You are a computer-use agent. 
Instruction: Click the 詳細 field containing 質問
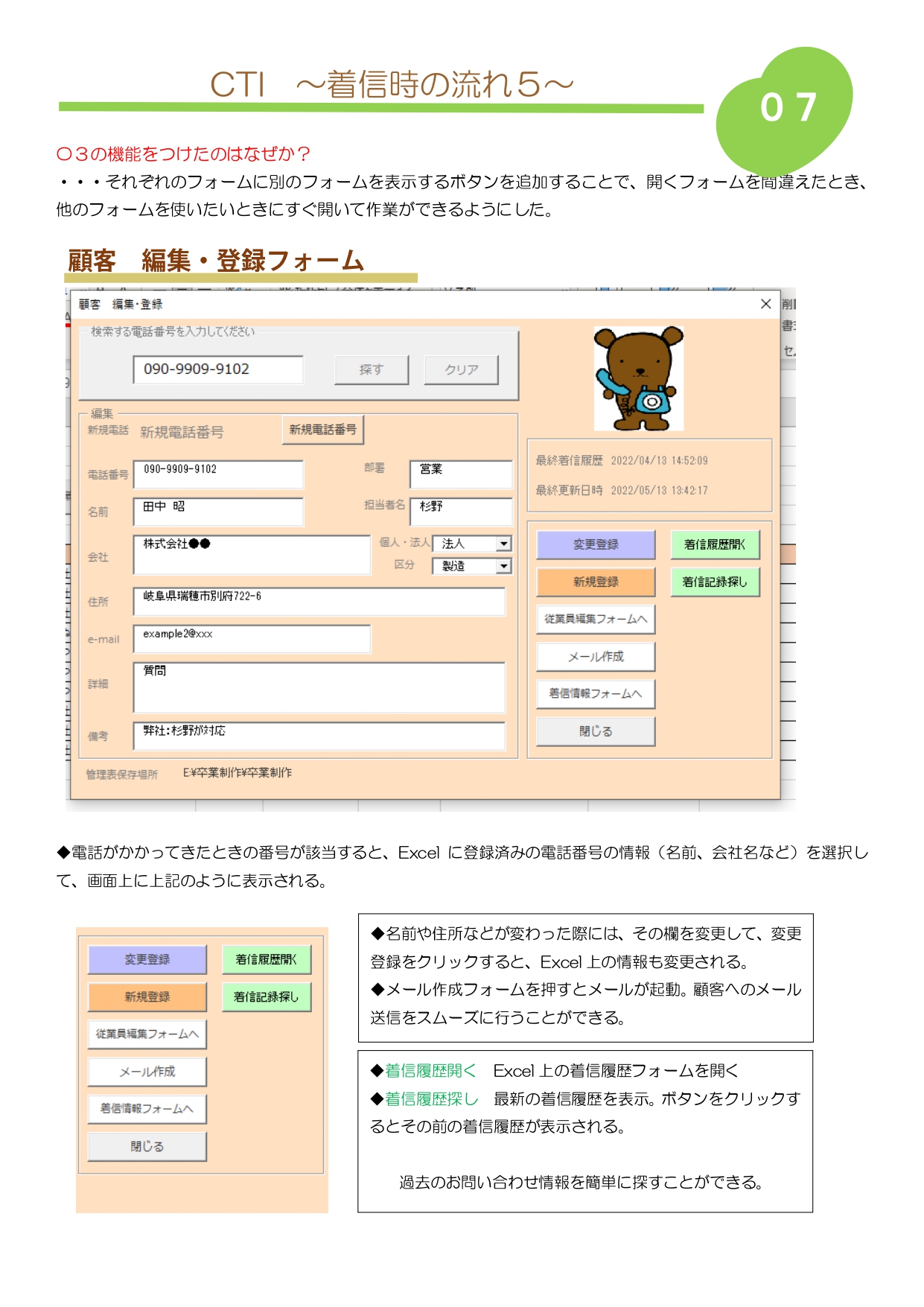[319, 687]
